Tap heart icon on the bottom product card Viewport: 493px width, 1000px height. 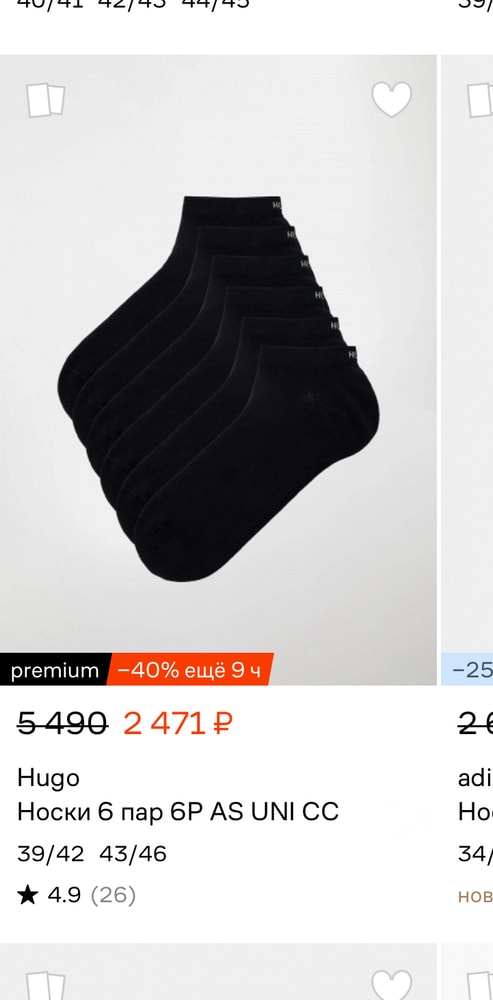tap(392, 985)
